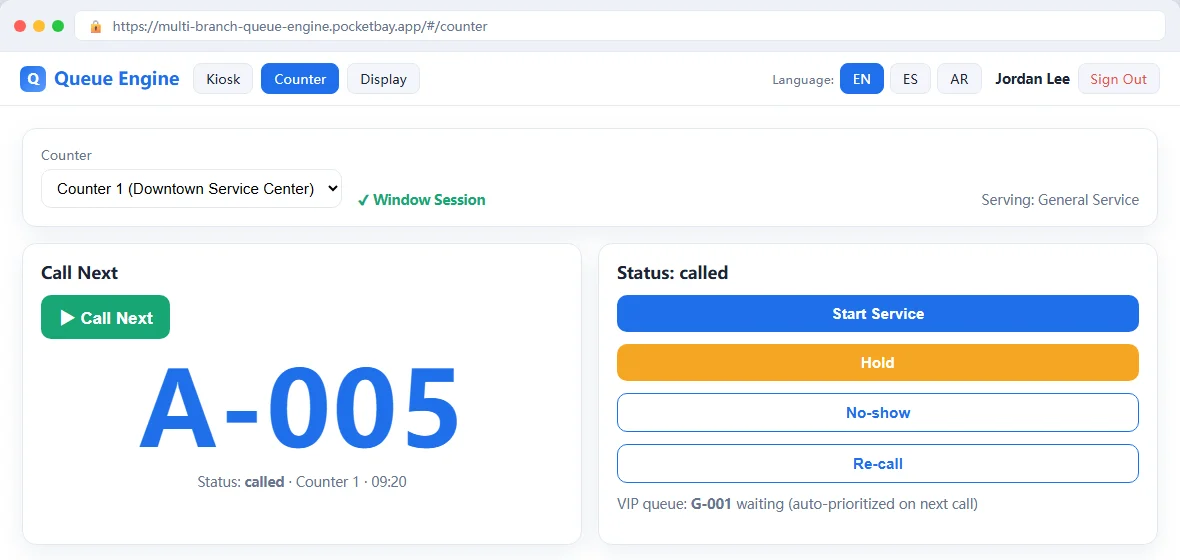Click the Status: called heading

672,272
